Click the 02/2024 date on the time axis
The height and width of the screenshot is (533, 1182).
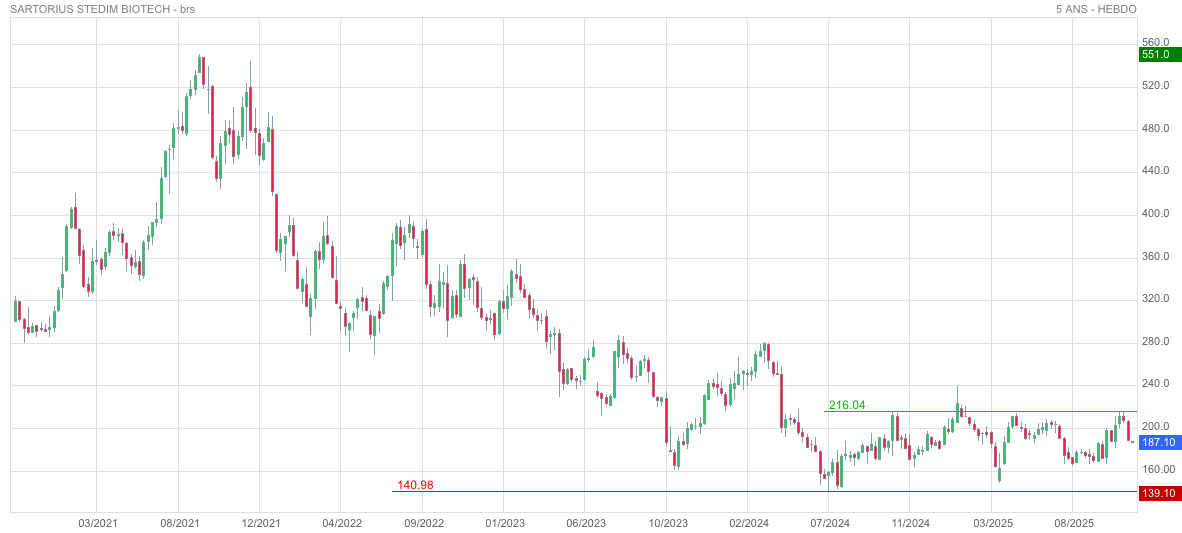pos(748,523)
